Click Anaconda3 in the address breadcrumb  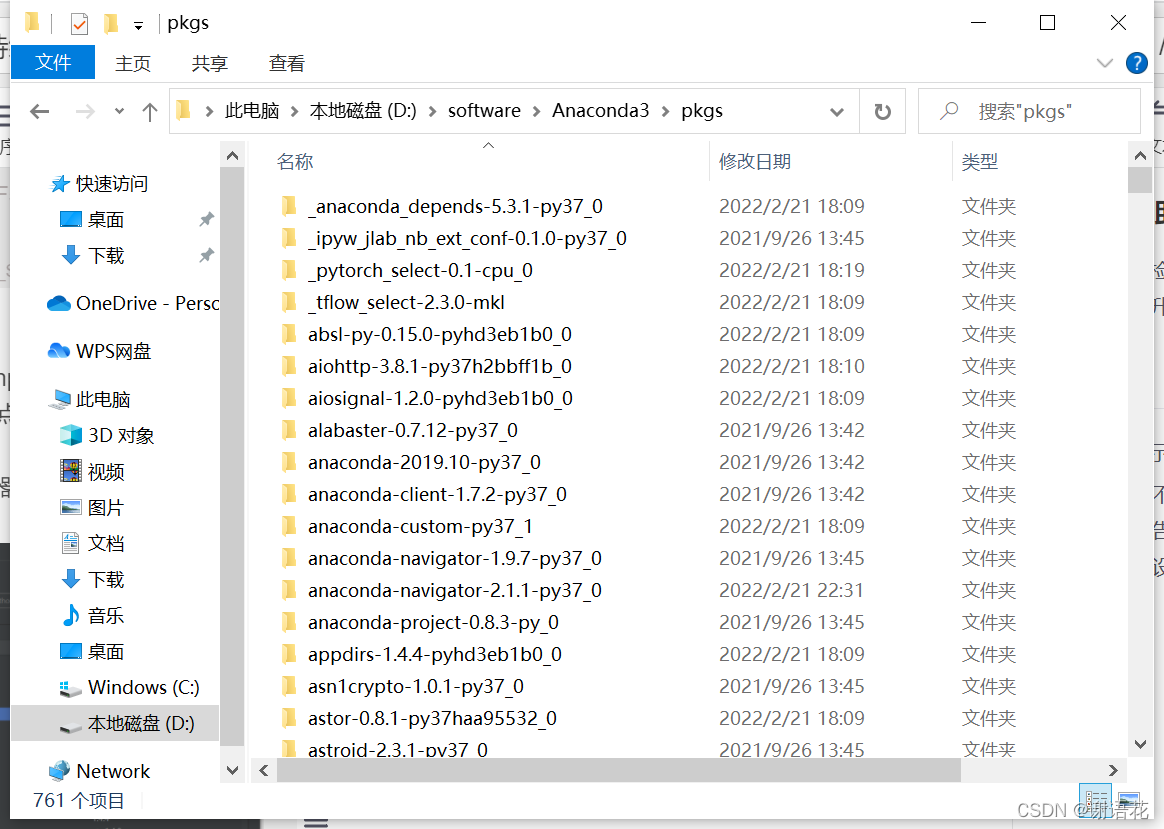601,111
